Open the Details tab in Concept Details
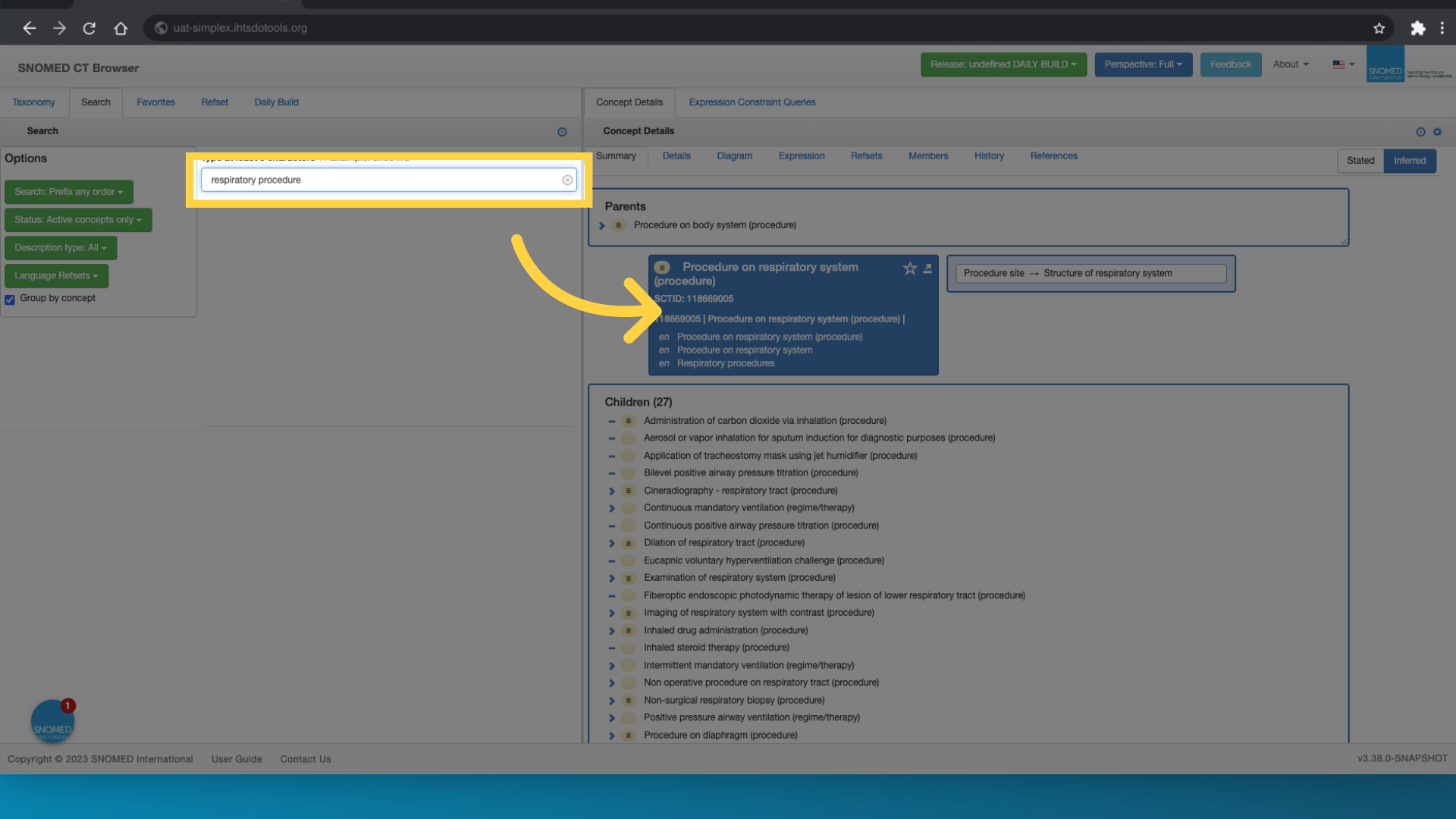Screen dimensions: 1456x819 click(676, 156)
